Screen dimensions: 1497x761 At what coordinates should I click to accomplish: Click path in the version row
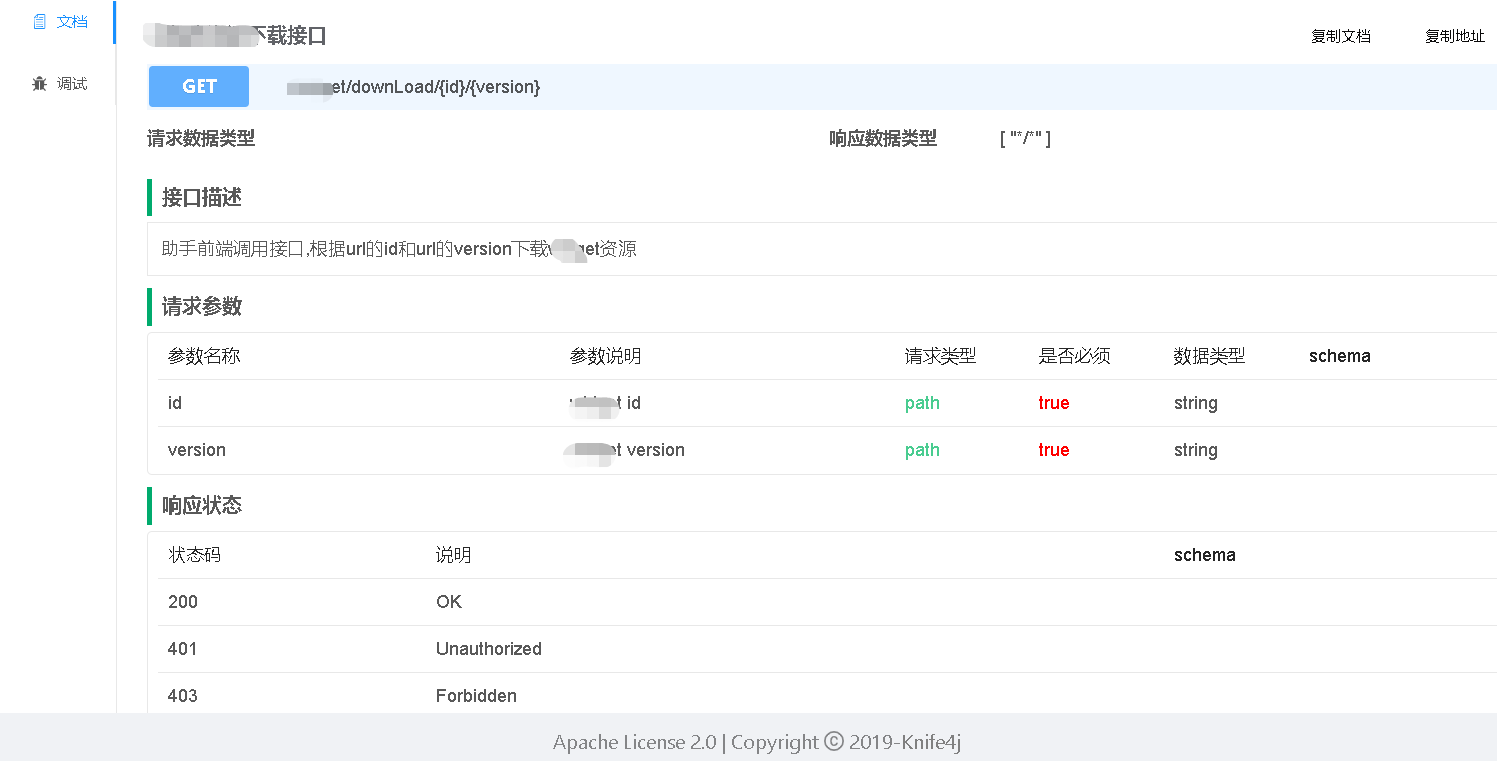pyautogui.click(x=922, y=450)
